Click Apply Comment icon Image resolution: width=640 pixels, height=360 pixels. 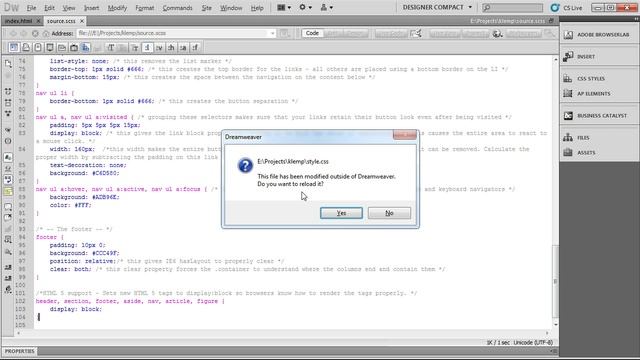tap(8, 207)
